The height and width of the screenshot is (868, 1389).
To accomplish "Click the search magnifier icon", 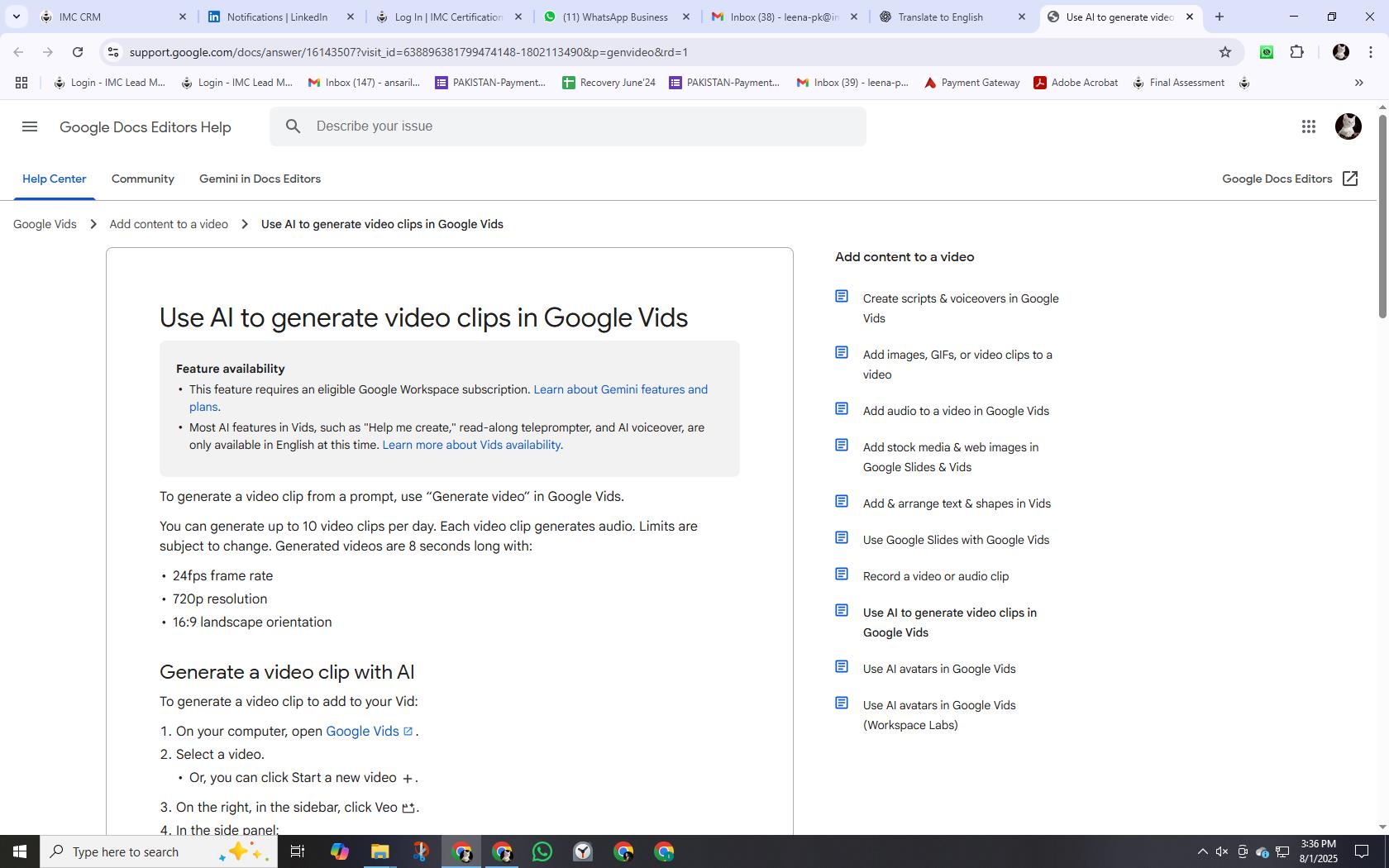I will 293,126.
